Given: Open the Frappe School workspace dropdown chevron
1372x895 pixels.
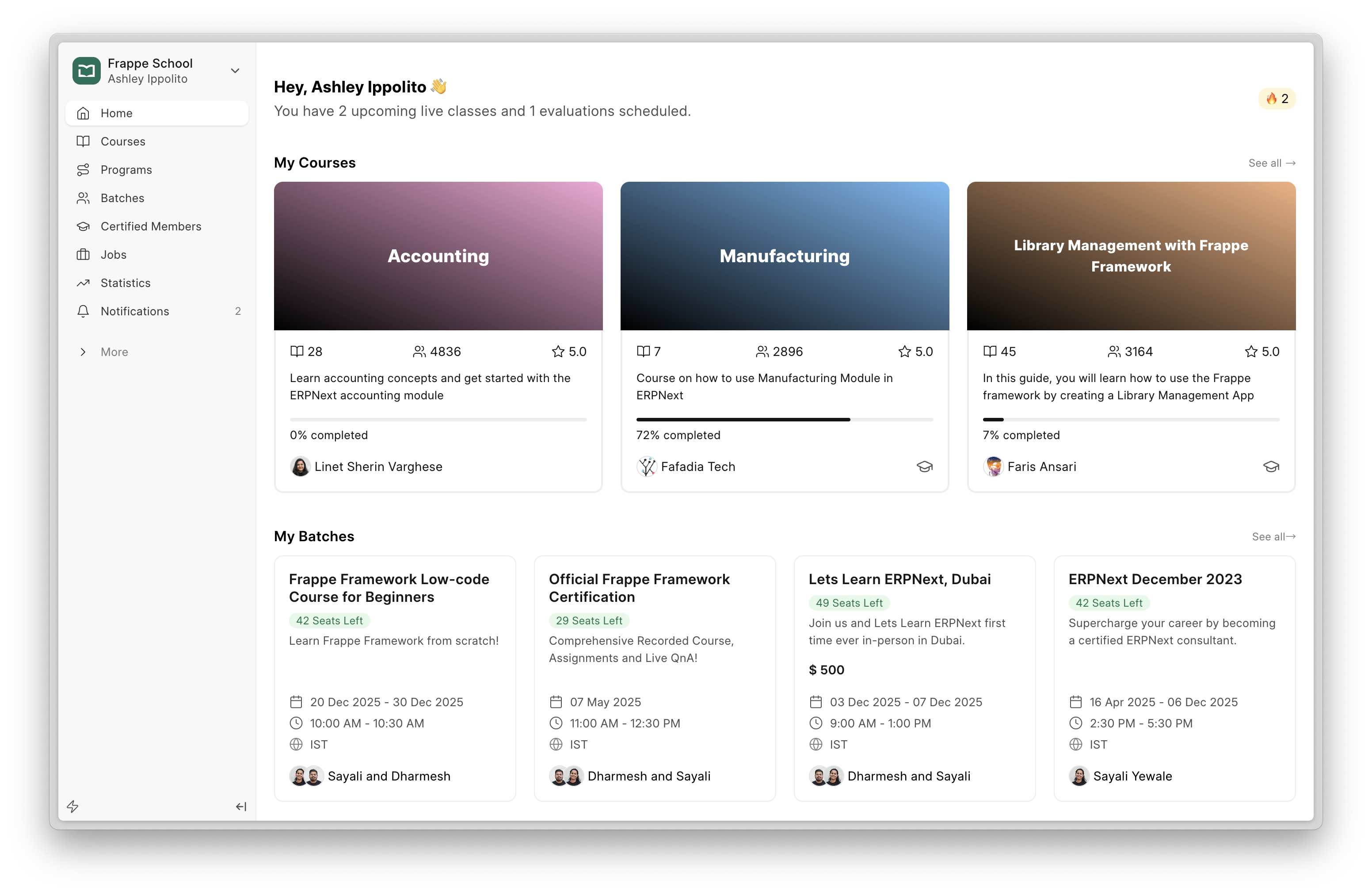Looking at the screenshot, I should tap(235, 70).
